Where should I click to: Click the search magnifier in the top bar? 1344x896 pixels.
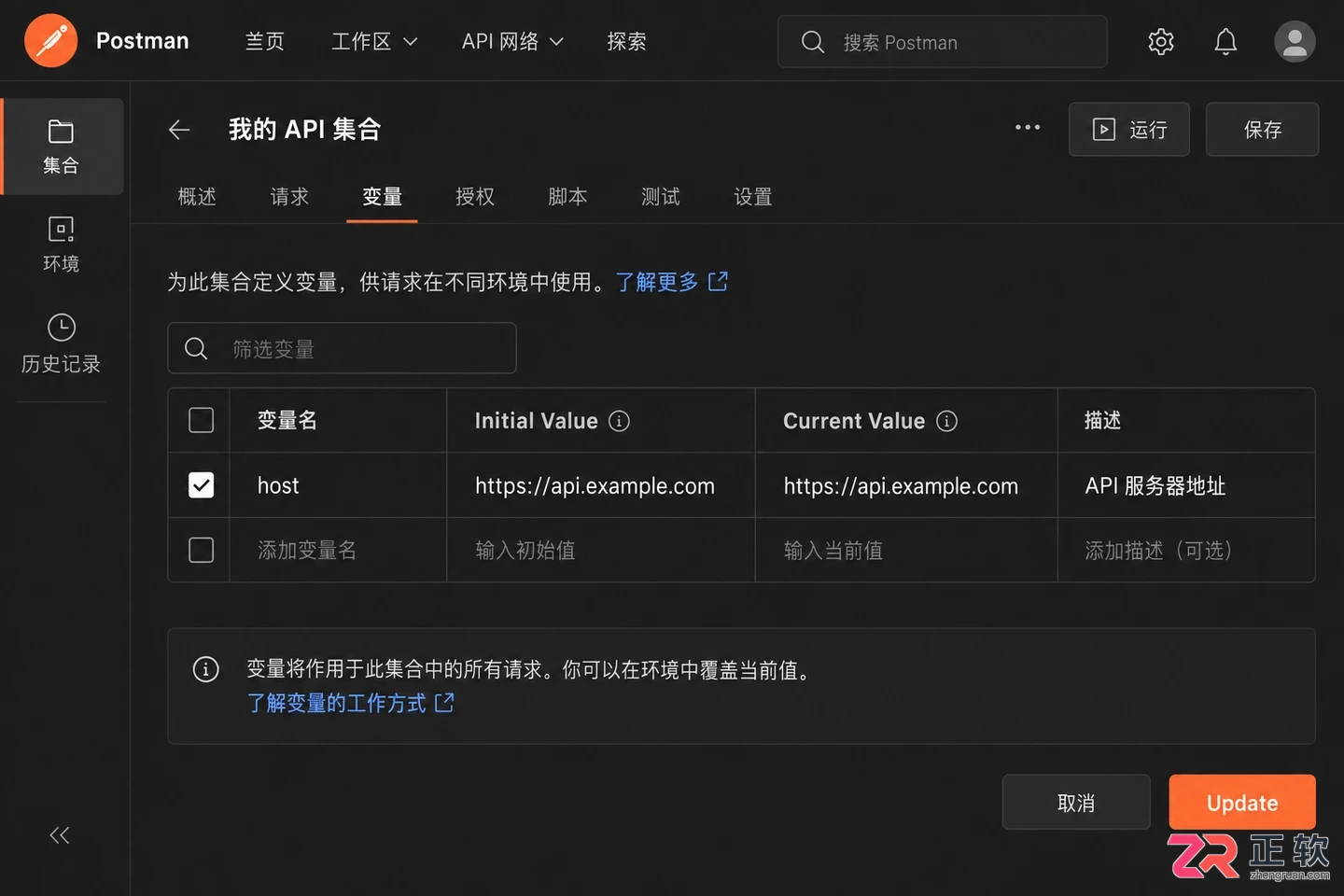pos(813,42)
